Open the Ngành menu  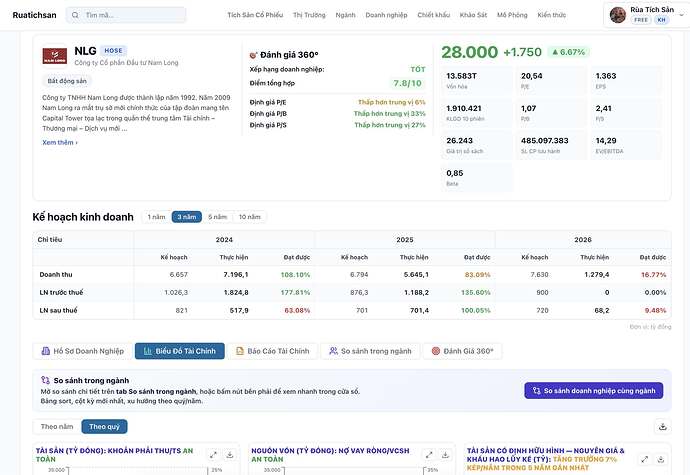[x=345, y=15]
